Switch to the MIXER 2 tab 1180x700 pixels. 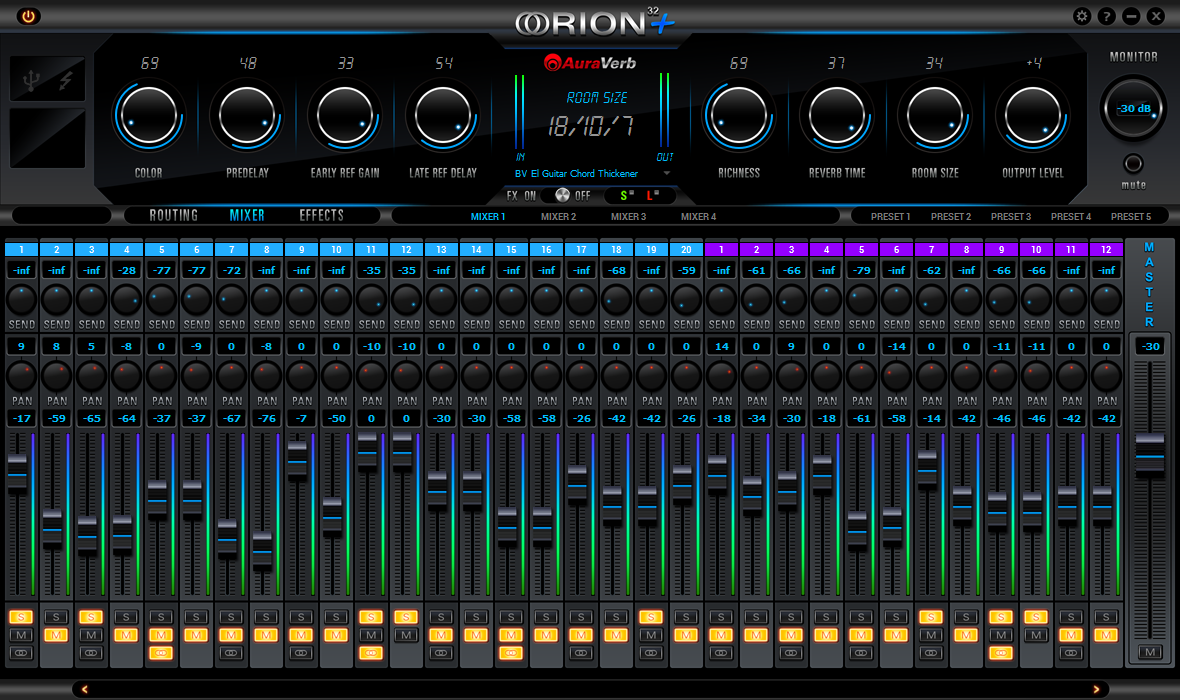pos(558,216)
